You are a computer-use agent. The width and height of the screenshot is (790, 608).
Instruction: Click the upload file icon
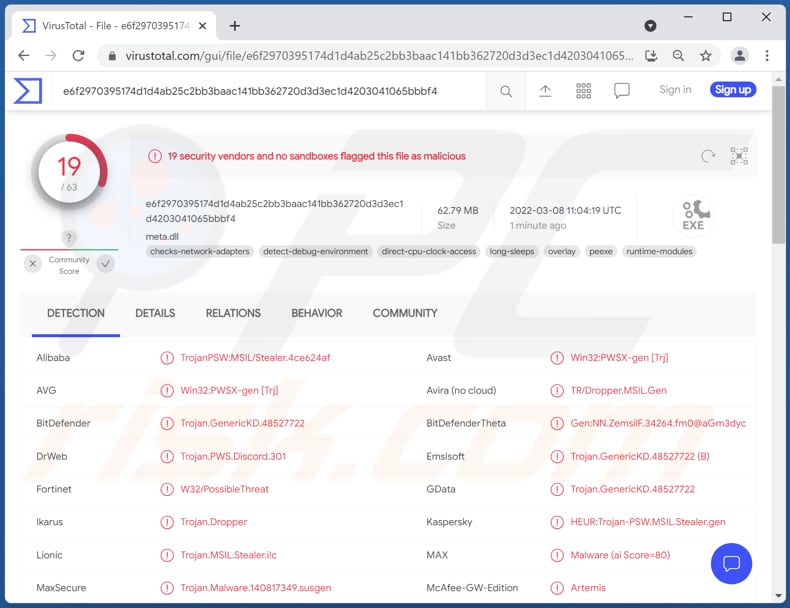(545, 91)
